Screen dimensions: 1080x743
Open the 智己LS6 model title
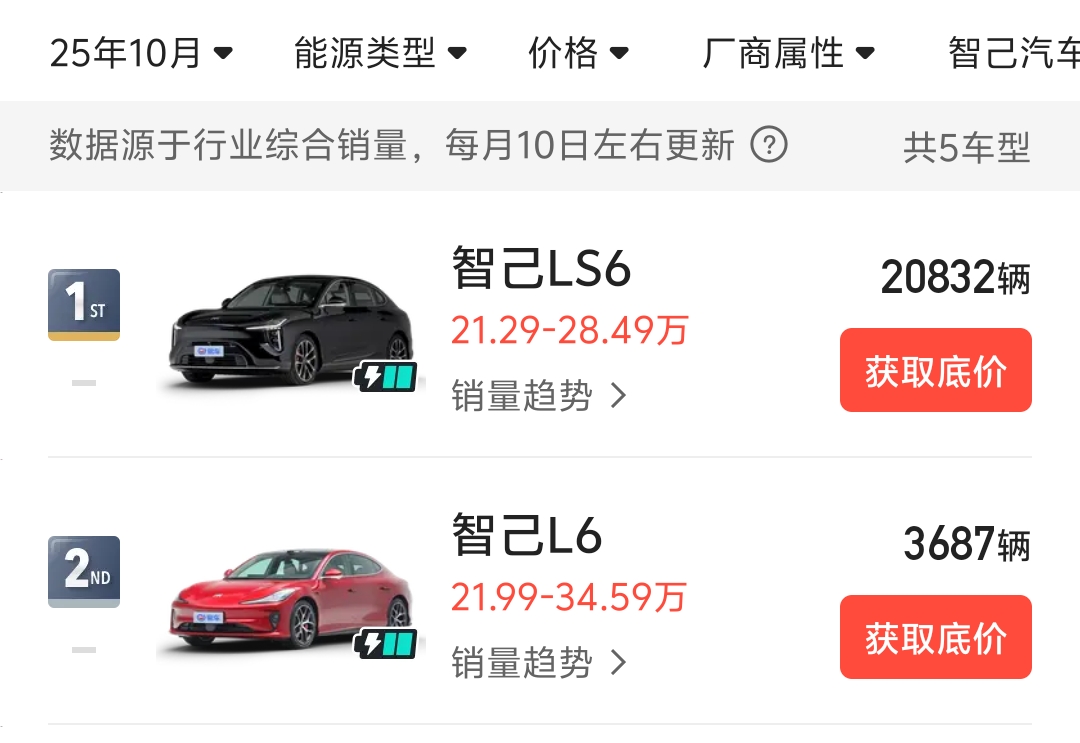pos(541,269)
